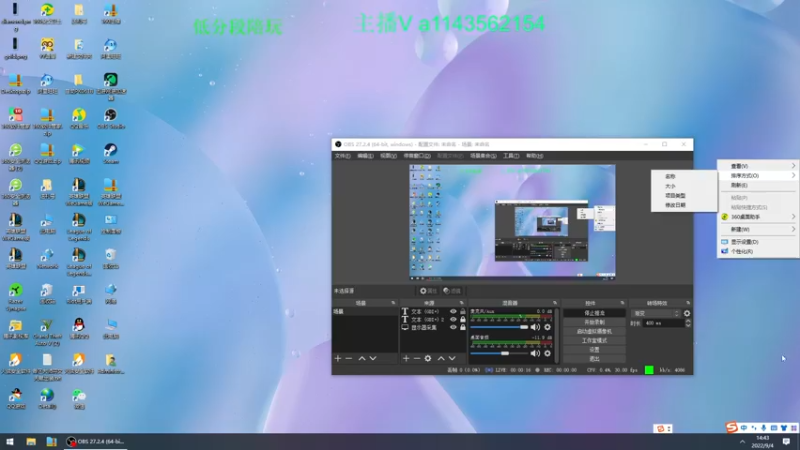Add a new source with the plus button

coord(406,359)
